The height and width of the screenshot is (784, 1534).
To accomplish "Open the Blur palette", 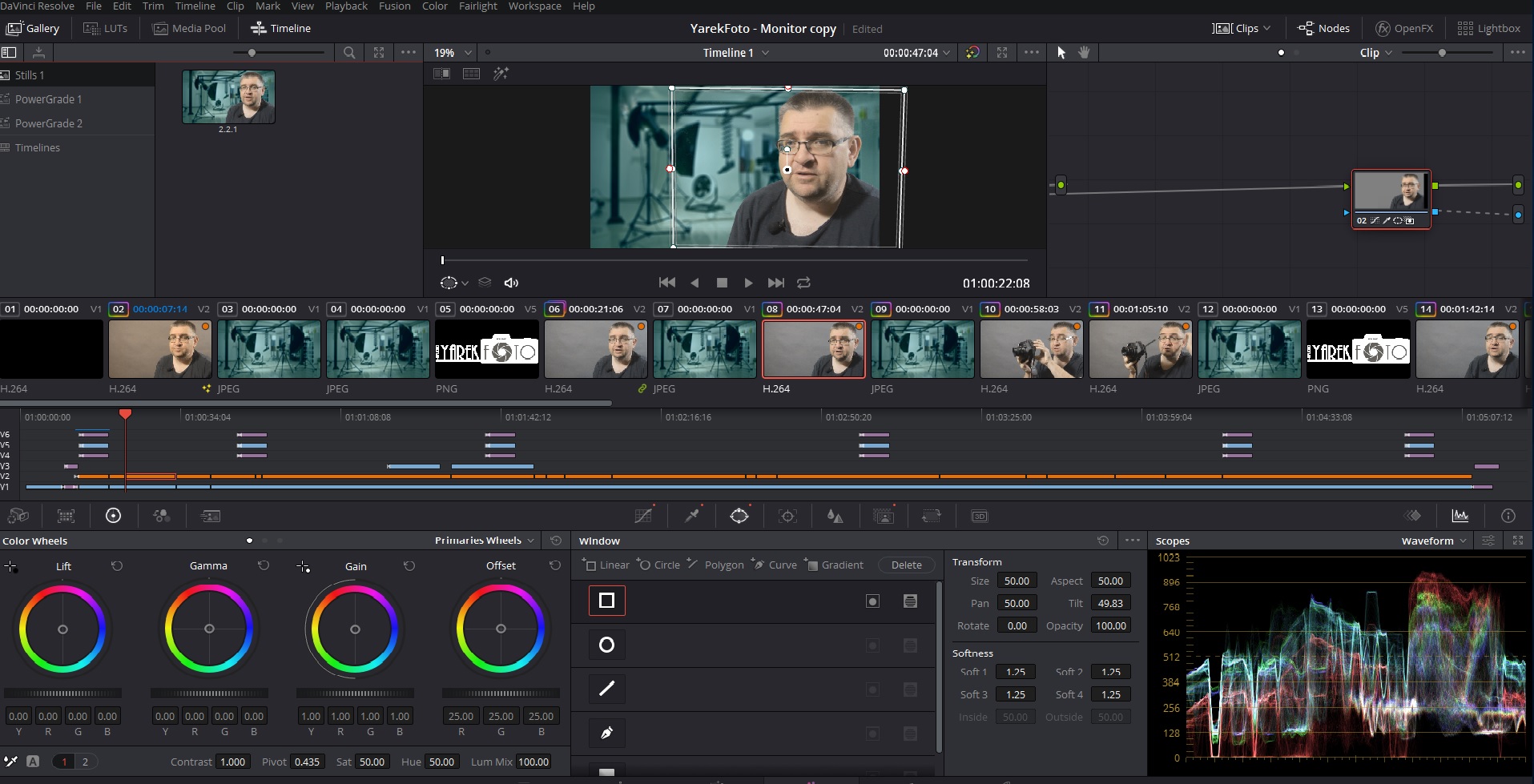I will [x=835, y=515].
